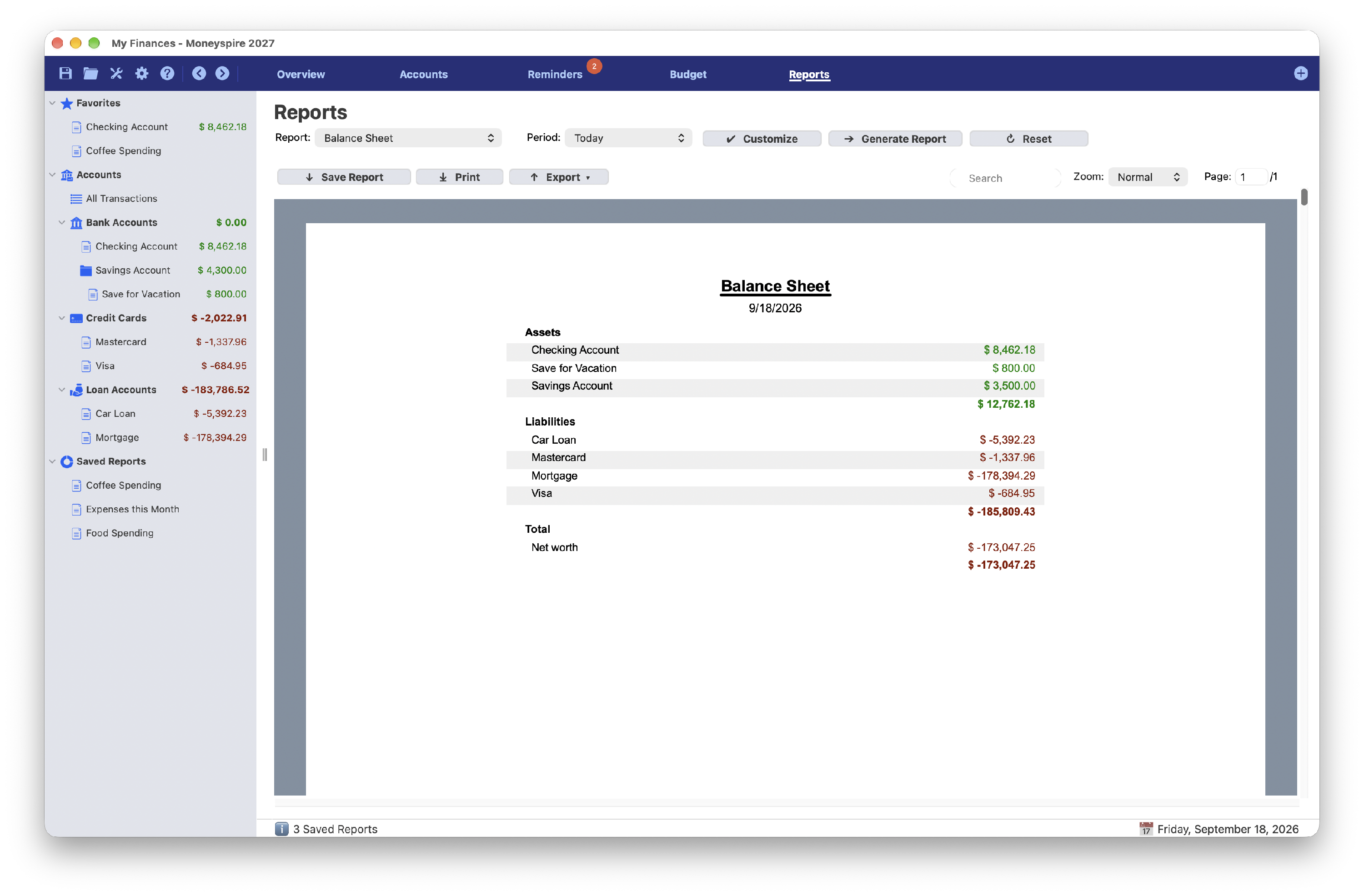Click the calendar icon in status bar
The image size is (1364, 896).
(1146, 829)
